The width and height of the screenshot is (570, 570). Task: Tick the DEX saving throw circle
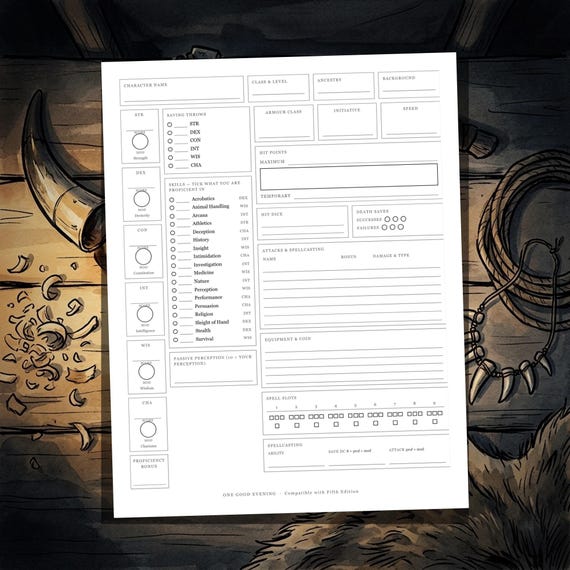(170, 133)
